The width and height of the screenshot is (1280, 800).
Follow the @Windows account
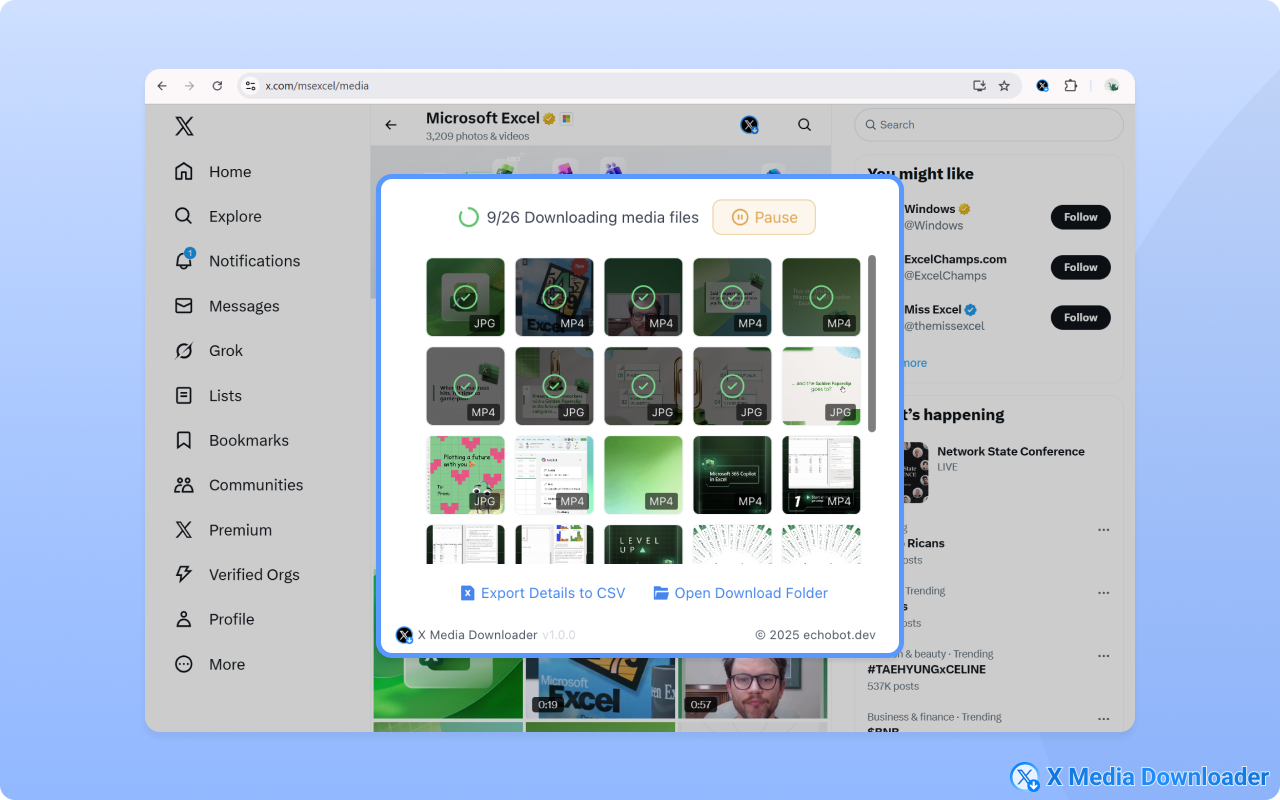tap(1080, 217)
